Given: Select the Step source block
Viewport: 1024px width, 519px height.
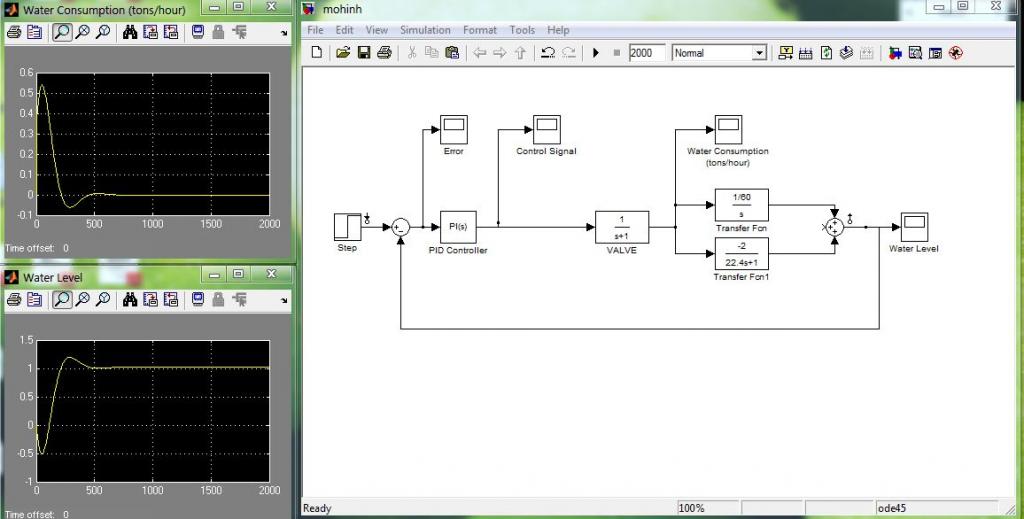Looking at the screenshot, I should tap(347, 227).
